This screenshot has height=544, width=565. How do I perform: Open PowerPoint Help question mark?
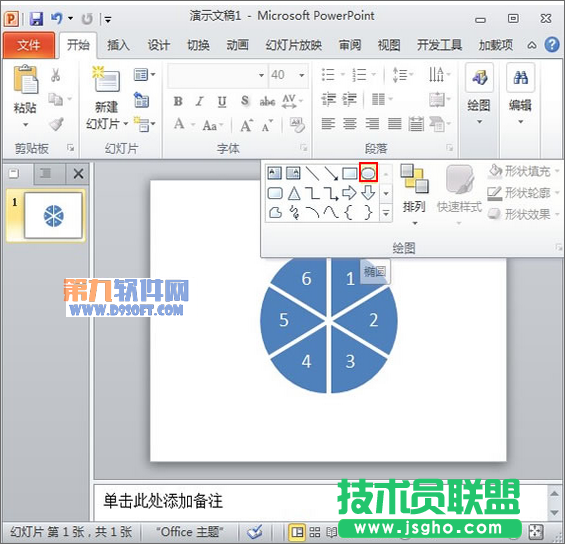(552, 45)
